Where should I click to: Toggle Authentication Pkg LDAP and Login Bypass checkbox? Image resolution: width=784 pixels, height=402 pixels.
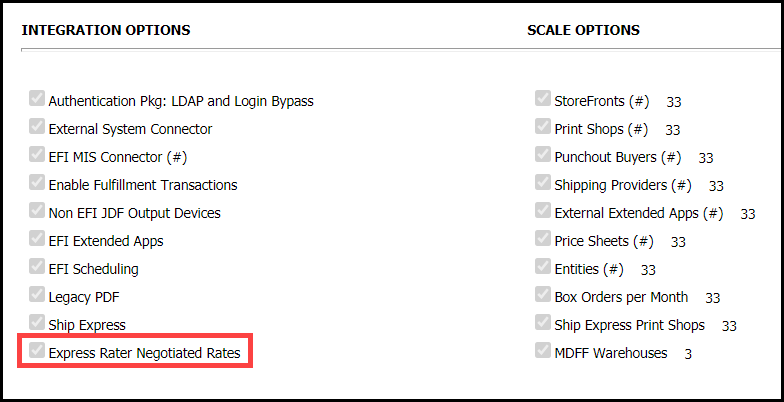[37, 99]
